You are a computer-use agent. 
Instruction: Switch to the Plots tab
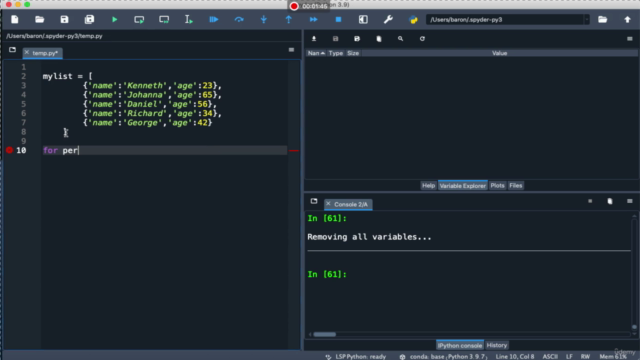coord(497,186)
